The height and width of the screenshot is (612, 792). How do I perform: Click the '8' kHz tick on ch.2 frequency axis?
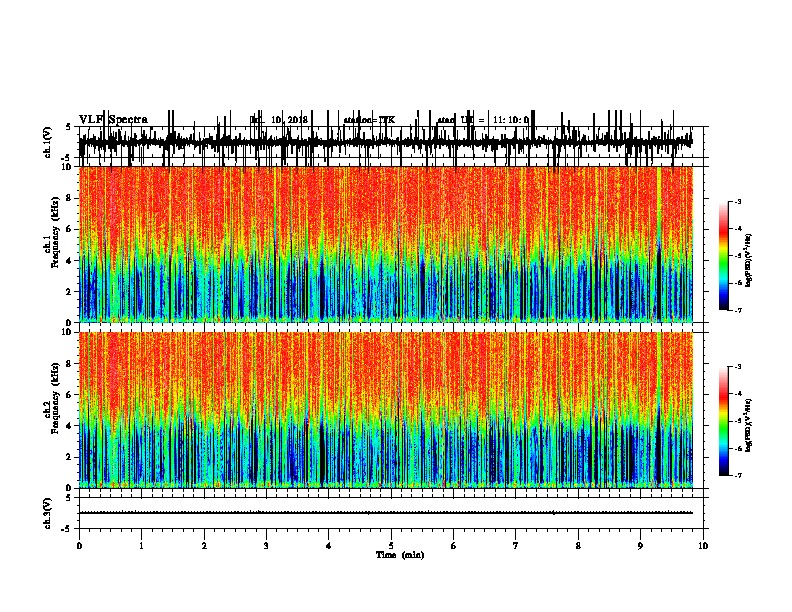pos(70,364)
